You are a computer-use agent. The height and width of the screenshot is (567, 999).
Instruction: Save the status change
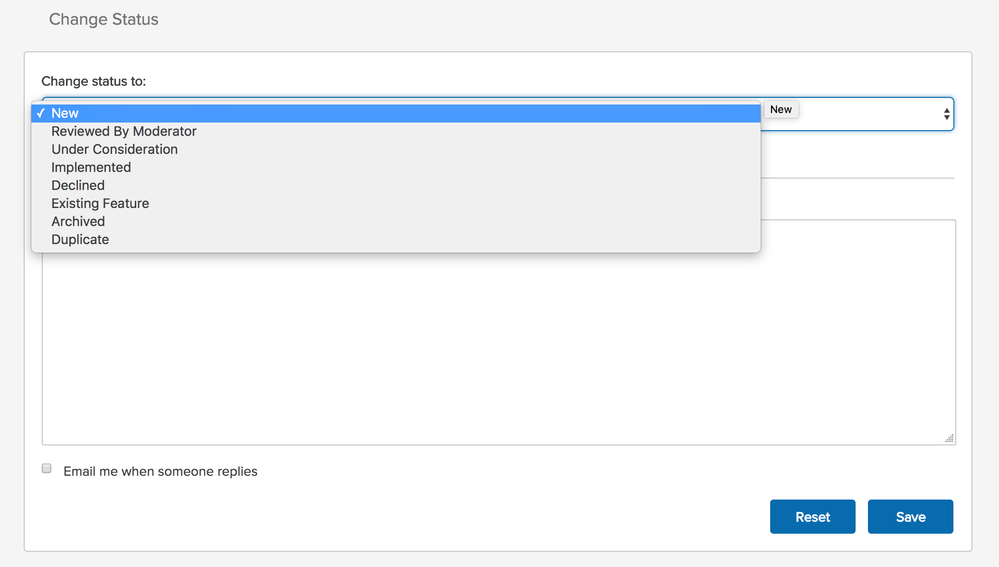(x=910, y=517)
